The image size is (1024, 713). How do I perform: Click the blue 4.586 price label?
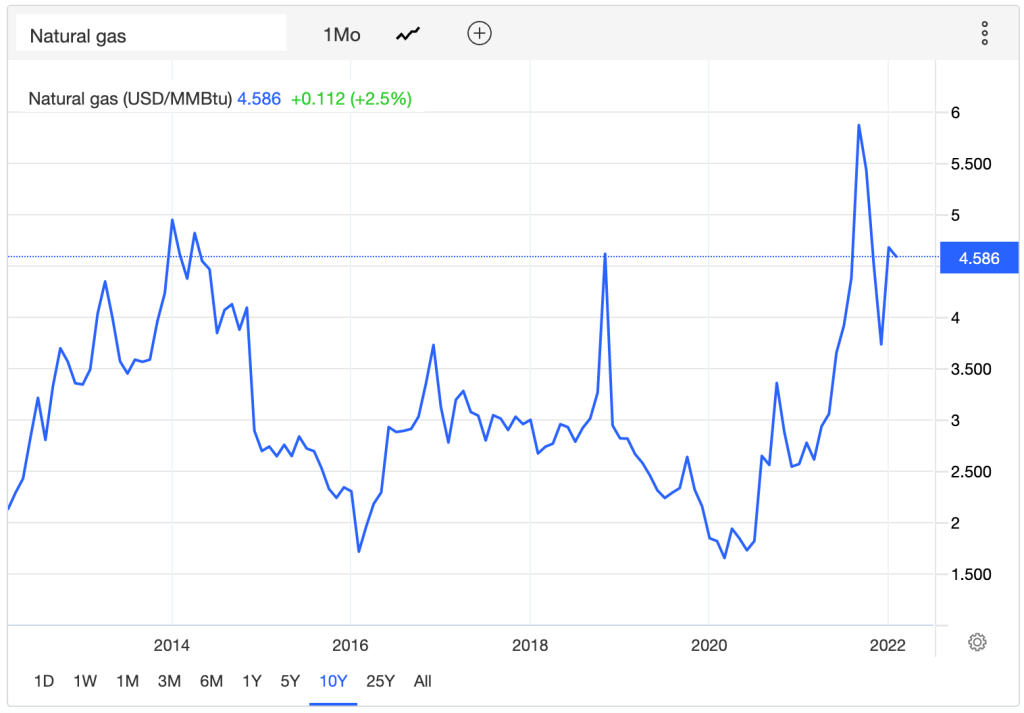pos(978,258)
